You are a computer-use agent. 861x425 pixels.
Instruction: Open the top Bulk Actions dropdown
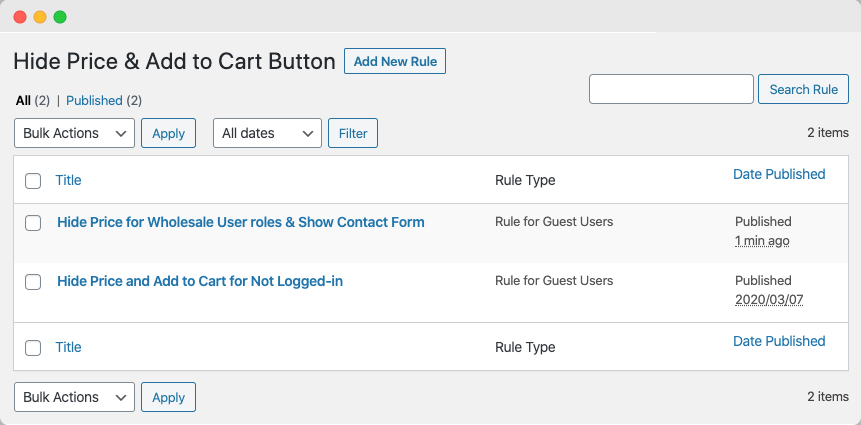point(75,133)
